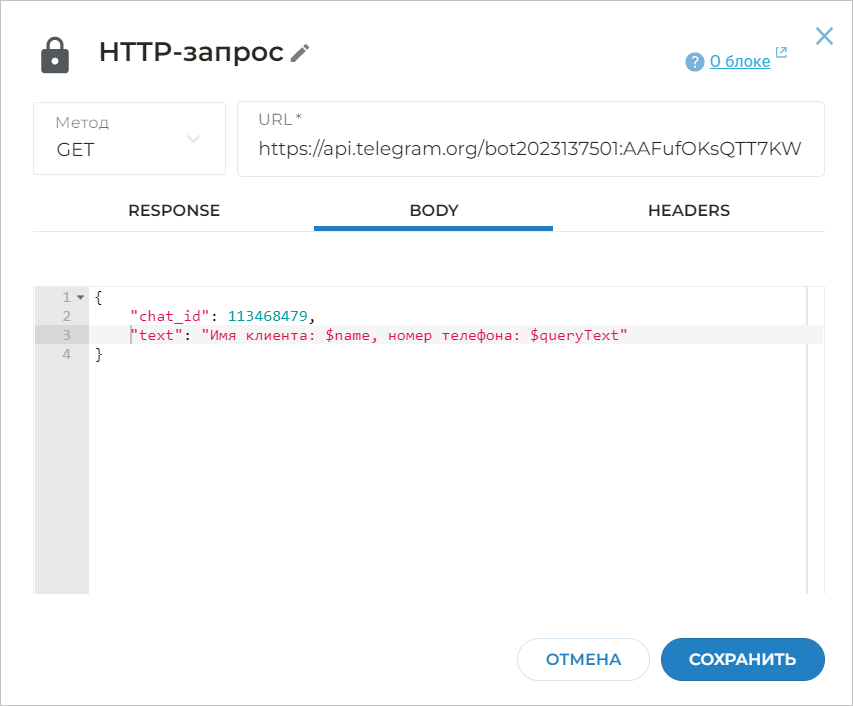Close the HTTP-запрос dialog with the X
This screenshot has height=706, width=853.
point(824,35)
